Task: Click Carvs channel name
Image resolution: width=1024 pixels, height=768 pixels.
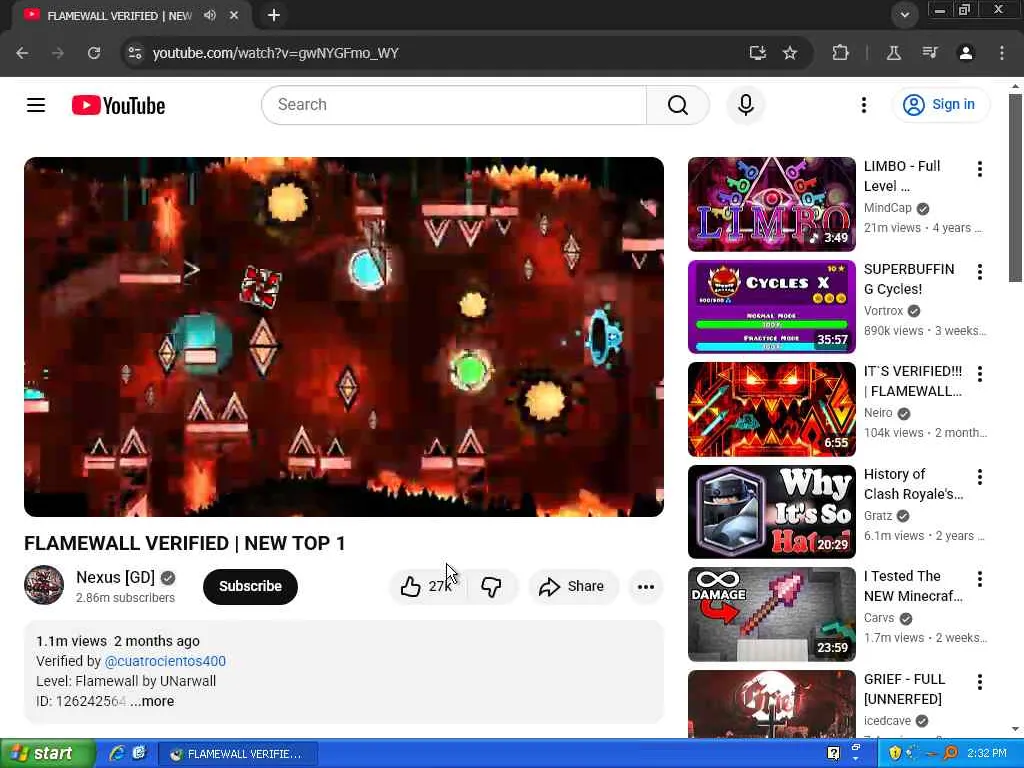Action: click(x=879, y=618)
